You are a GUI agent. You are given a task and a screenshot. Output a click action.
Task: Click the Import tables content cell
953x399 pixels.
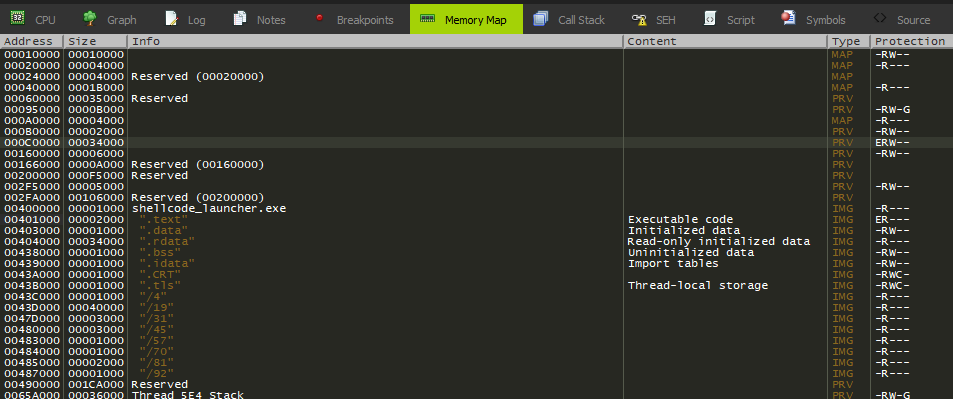[x=673, y=263]
